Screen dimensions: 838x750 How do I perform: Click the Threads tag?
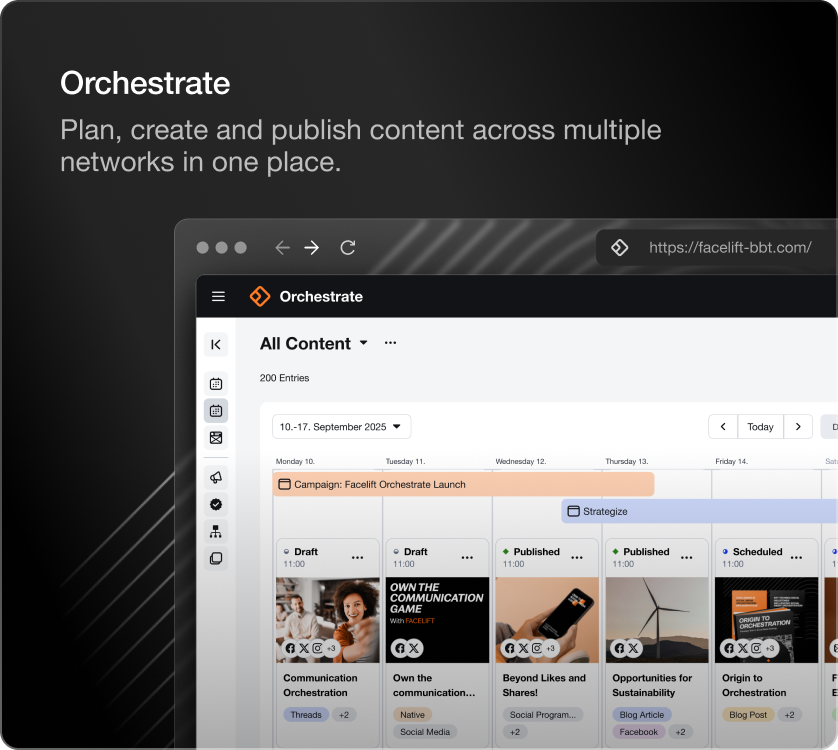point(306,715)
